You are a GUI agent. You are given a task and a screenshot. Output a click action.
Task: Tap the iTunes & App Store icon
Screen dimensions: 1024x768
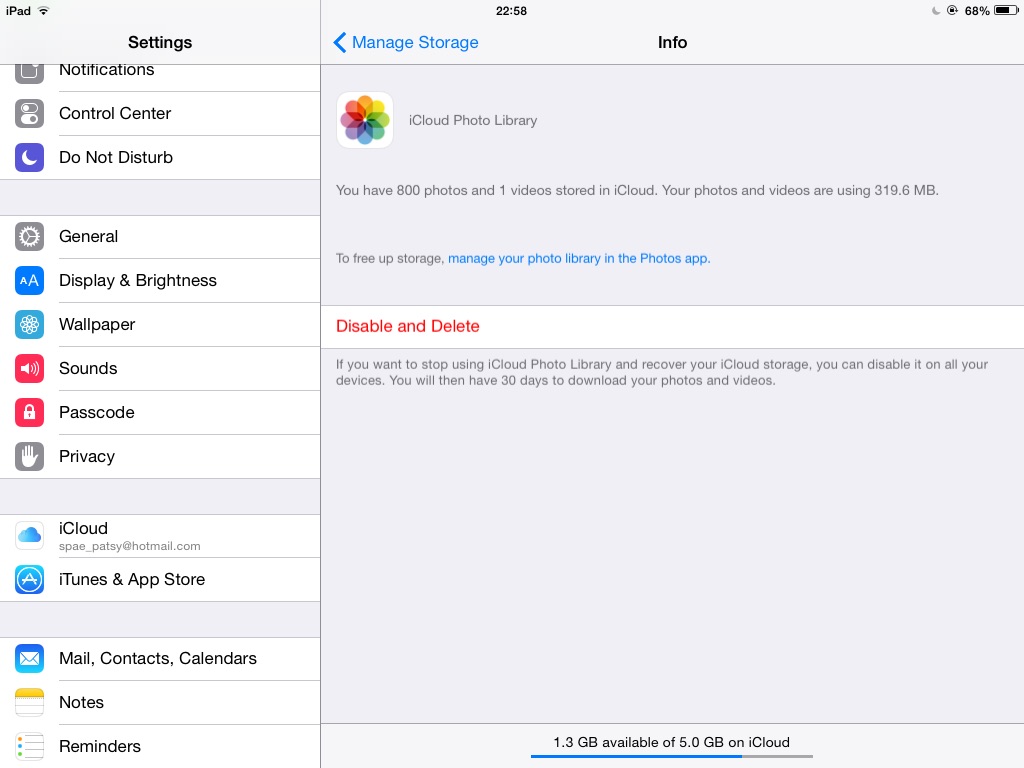(29, 579)
